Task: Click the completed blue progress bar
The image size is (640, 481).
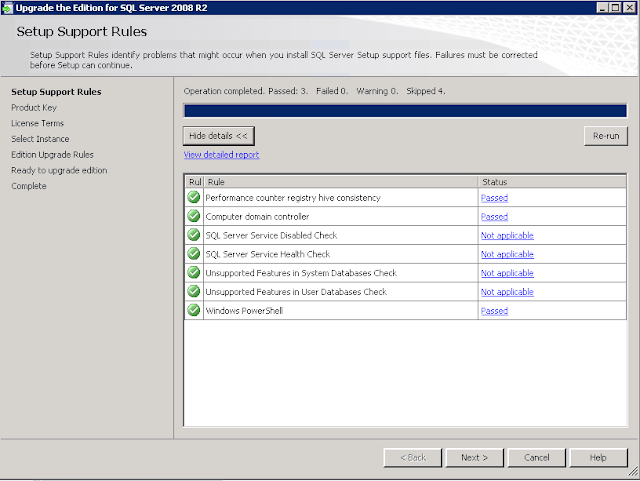Action: (x=405, y=111)
